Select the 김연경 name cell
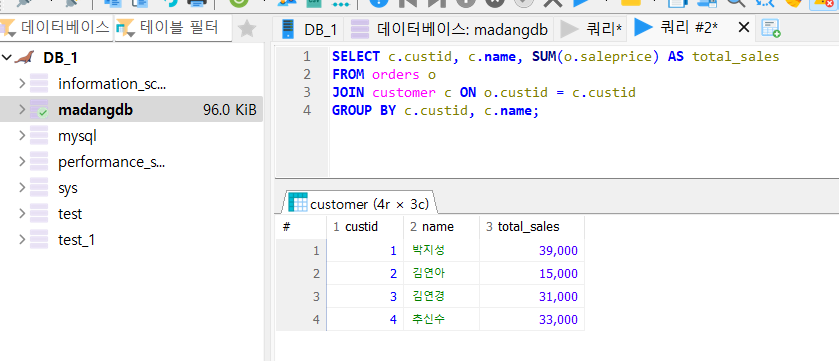Viewport: 839px width, 361px height. click(x=441, y=296)
